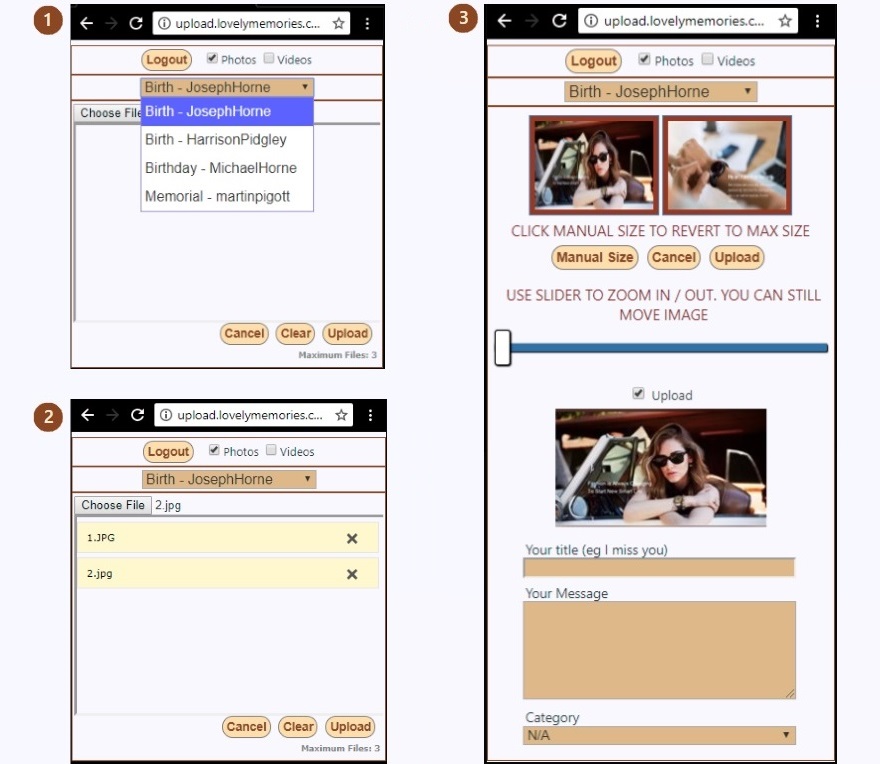Viewport: 880px width, 764px height.
Task: Remove 1.JPG from the file list
Action: [x=351, y=538]
